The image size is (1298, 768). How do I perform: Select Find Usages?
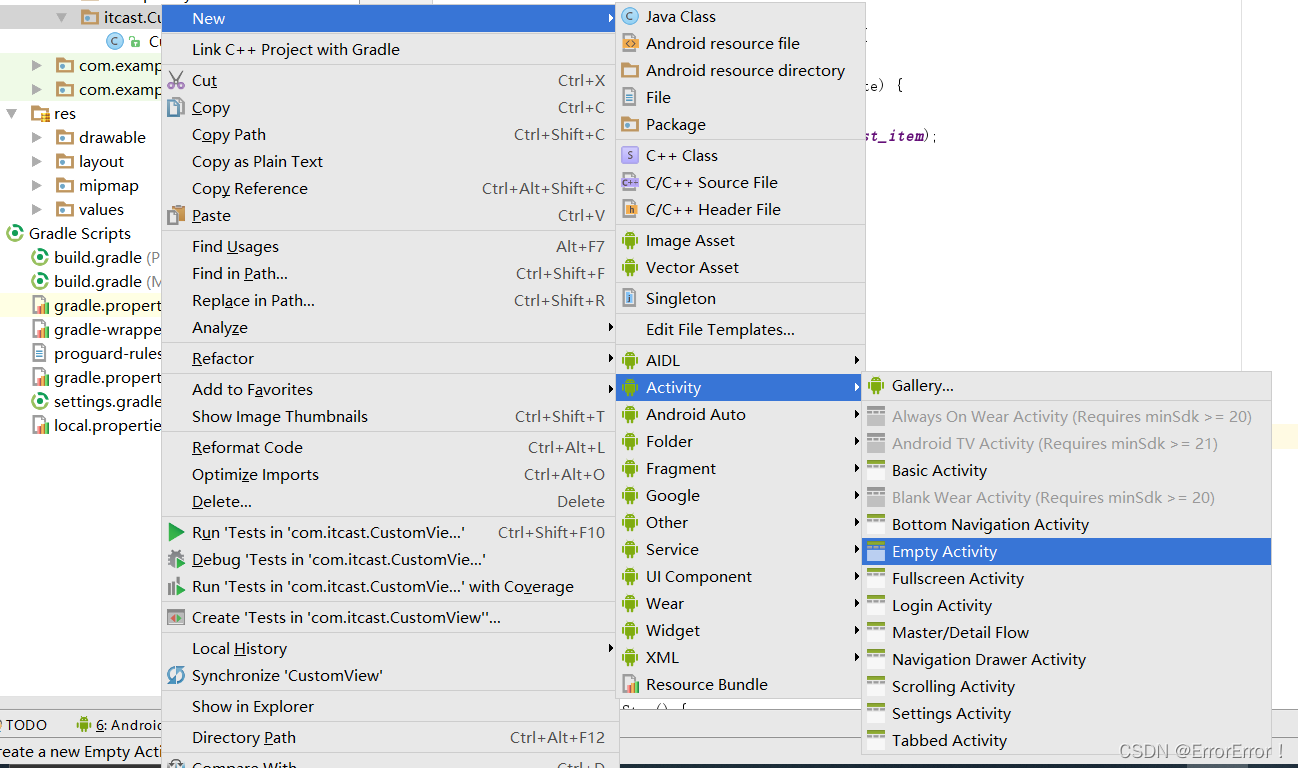tap(390, 246)
